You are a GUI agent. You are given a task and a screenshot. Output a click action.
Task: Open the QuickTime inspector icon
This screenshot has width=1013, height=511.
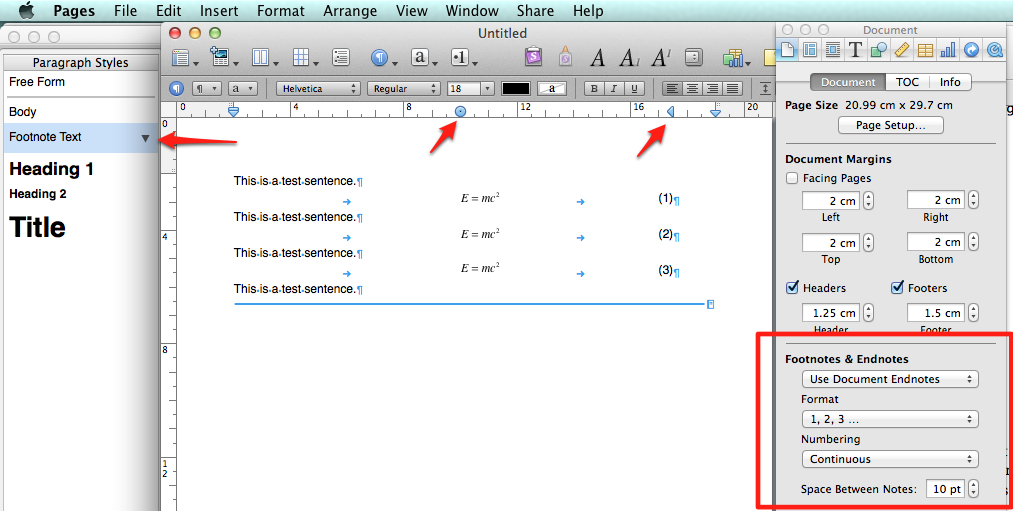coord(994,49)
